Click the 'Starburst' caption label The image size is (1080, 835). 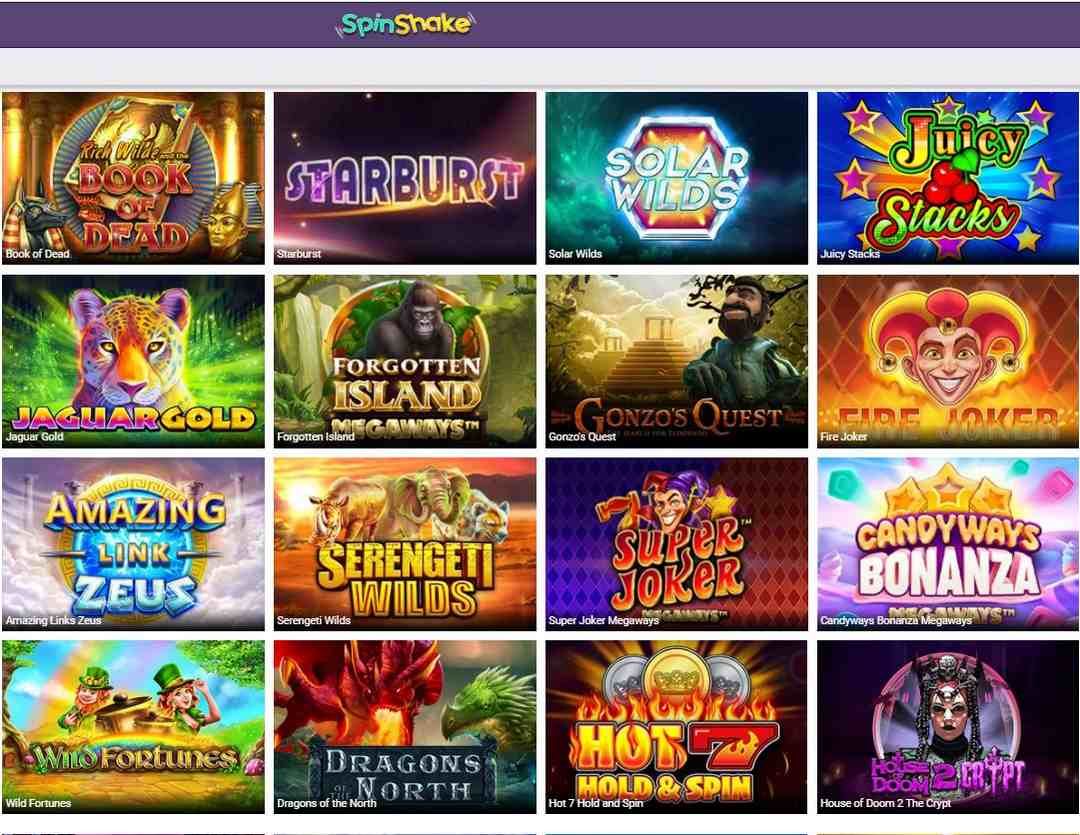(x=299, y=254)
